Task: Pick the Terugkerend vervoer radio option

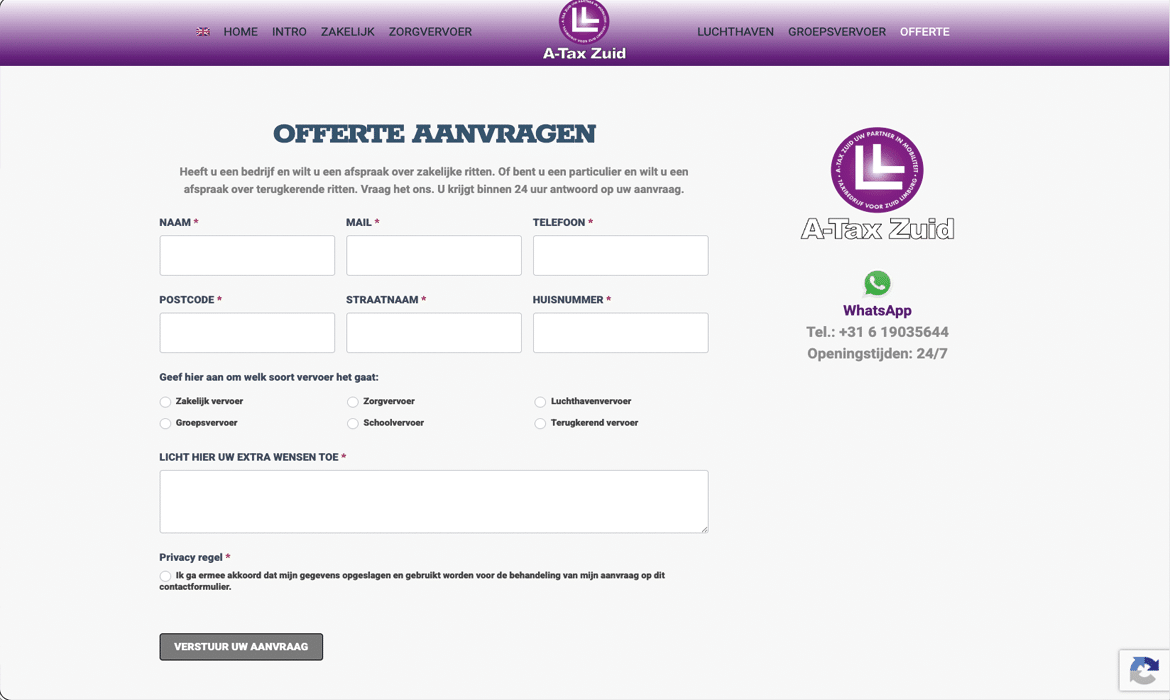Action: point(539,424)
